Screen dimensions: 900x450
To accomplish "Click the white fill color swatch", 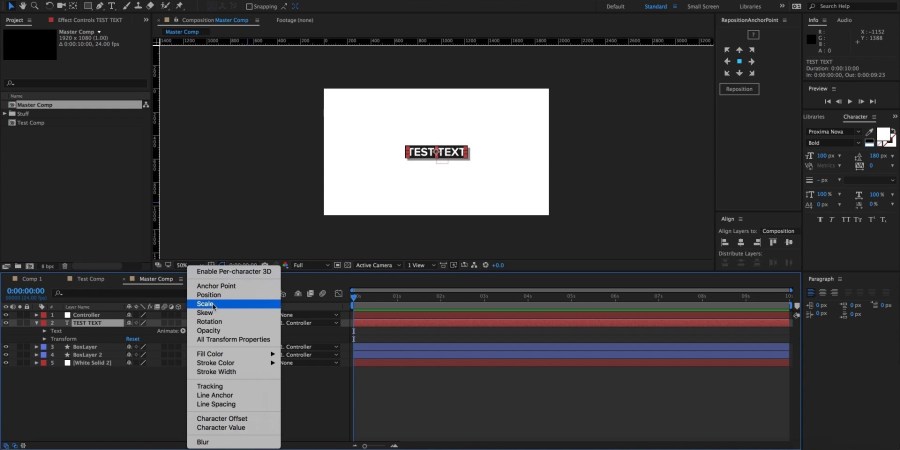I will [883, 134].
